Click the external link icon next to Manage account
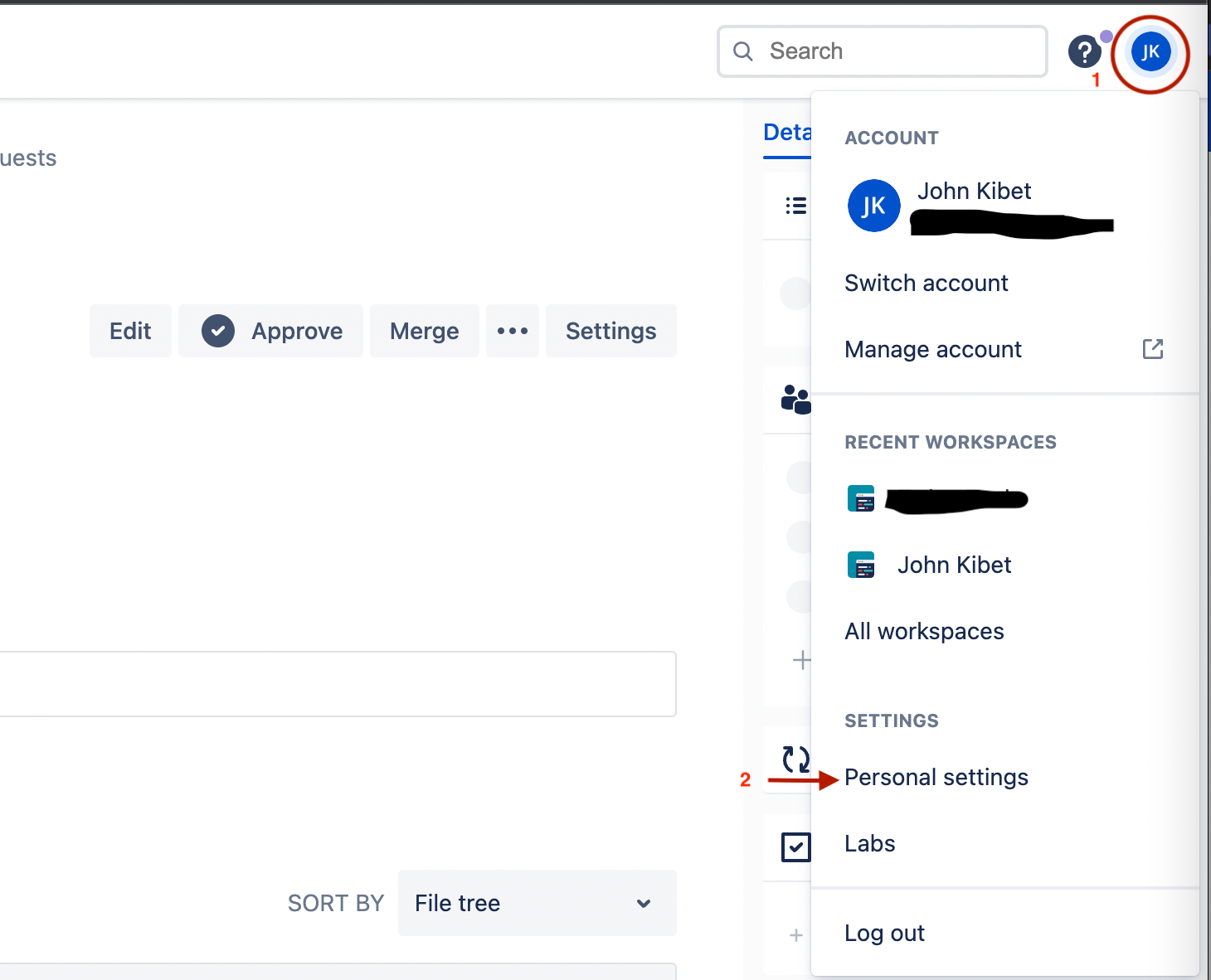1211x980 pixels. [x=1153, y=349]
